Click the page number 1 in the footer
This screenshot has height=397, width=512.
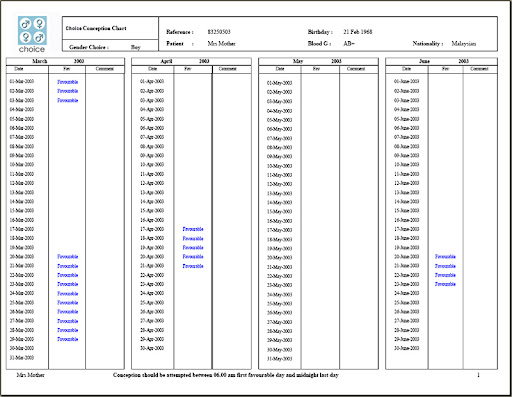[478, 375]
